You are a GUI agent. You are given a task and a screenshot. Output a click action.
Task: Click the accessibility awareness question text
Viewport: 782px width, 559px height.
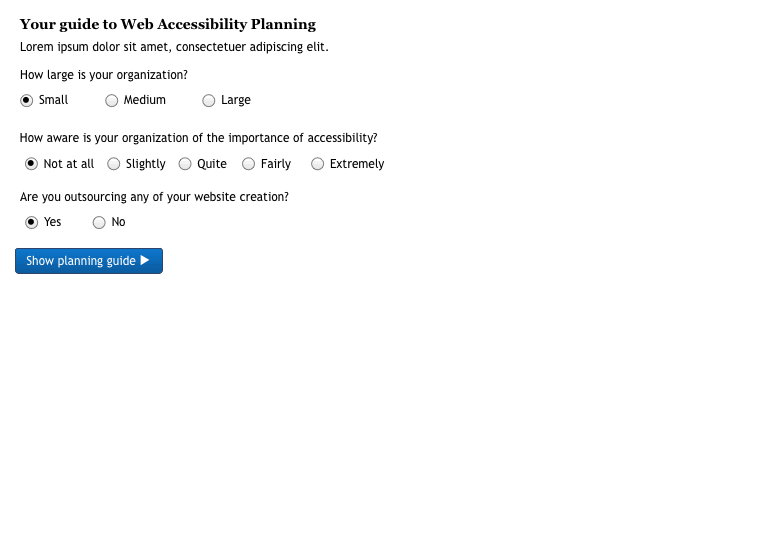pos(199,139)
